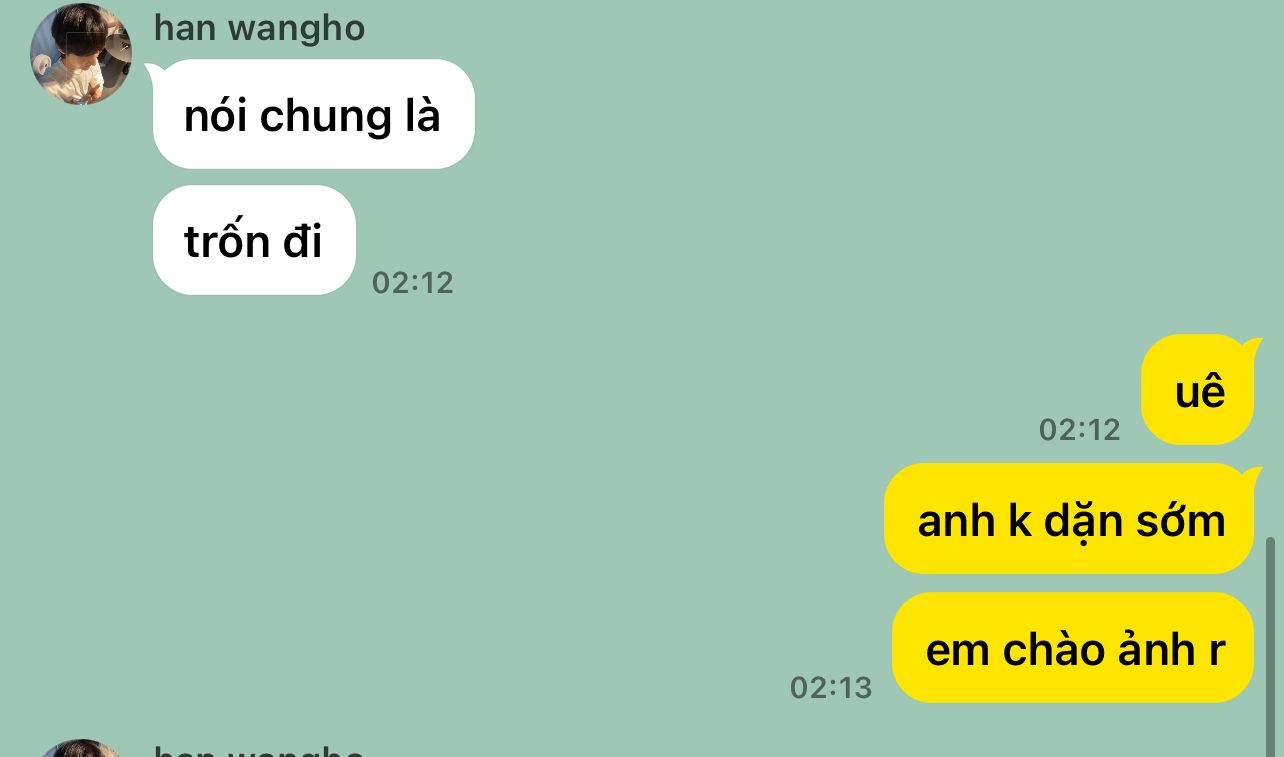The height and width of the screenshot is (757, 1284).
Task: Click the 02:13 timestamp
Action: (830, 688)
